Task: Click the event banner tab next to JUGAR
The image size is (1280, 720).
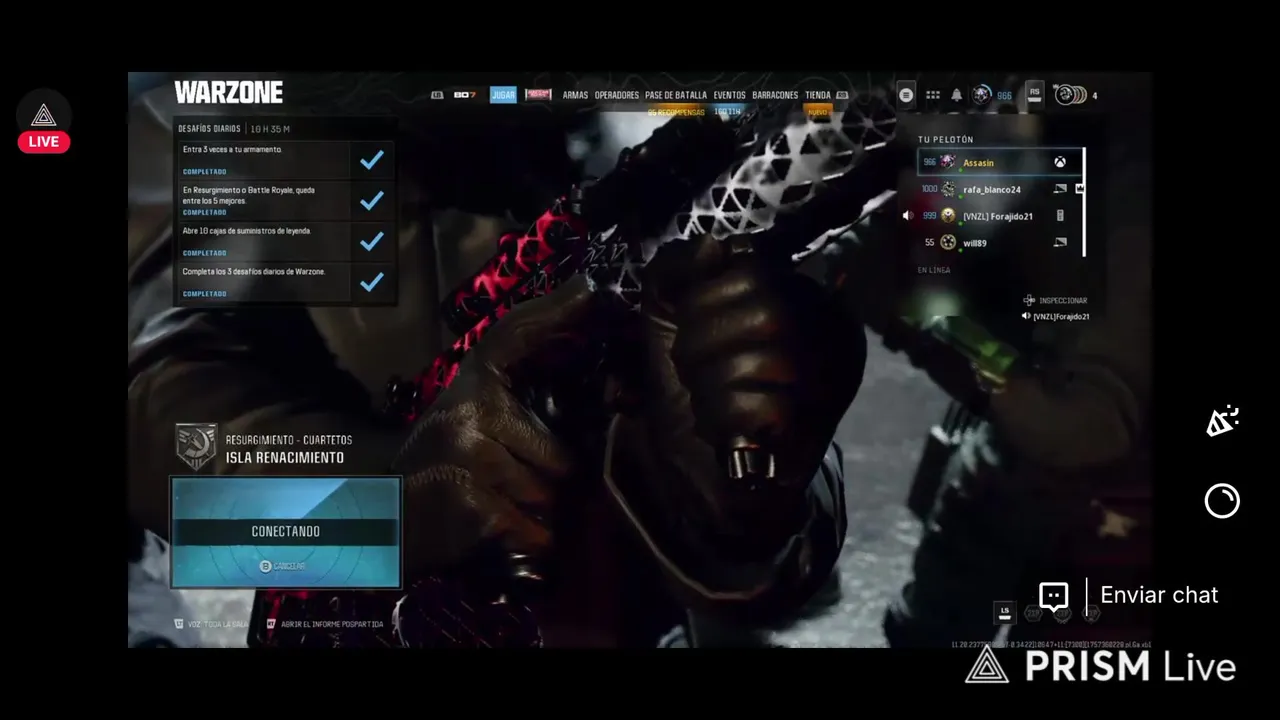Action: coord(538,95)
